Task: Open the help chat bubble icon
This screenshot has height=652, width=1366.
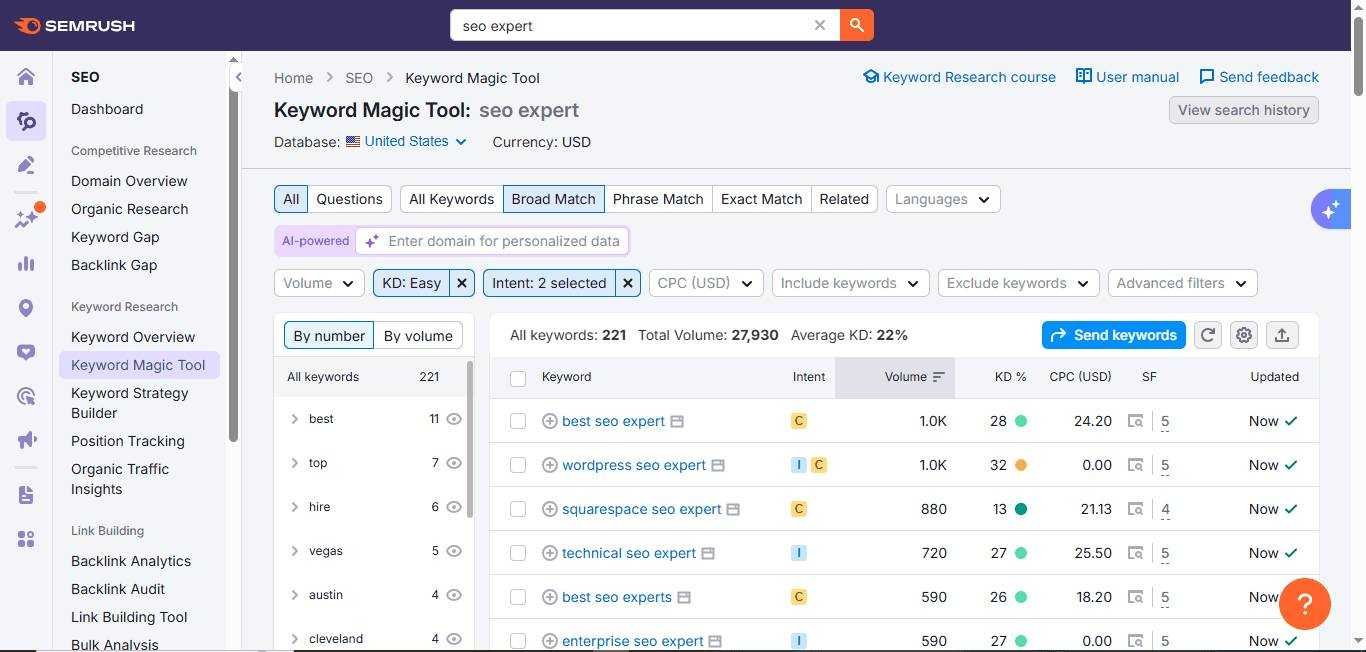Action: coord(1304,603)
